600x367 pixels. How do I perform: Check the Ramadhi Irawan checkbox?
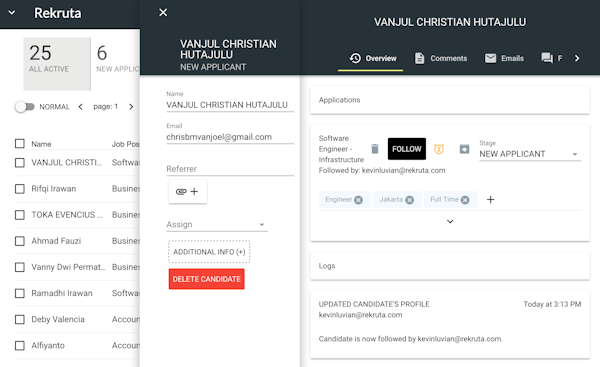[20, 293]
